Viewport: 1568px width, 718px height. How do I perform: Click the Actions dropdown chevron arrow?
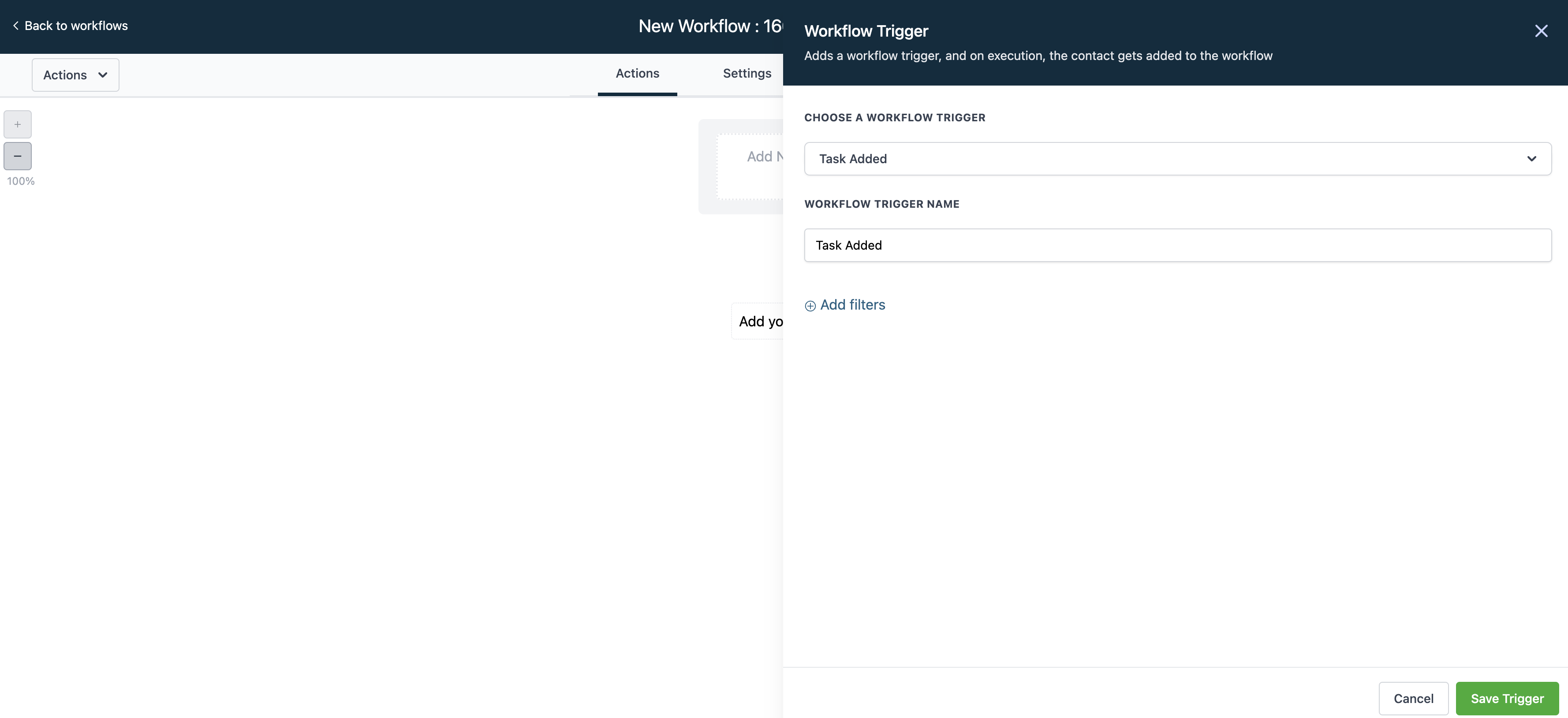click(103, 75)
